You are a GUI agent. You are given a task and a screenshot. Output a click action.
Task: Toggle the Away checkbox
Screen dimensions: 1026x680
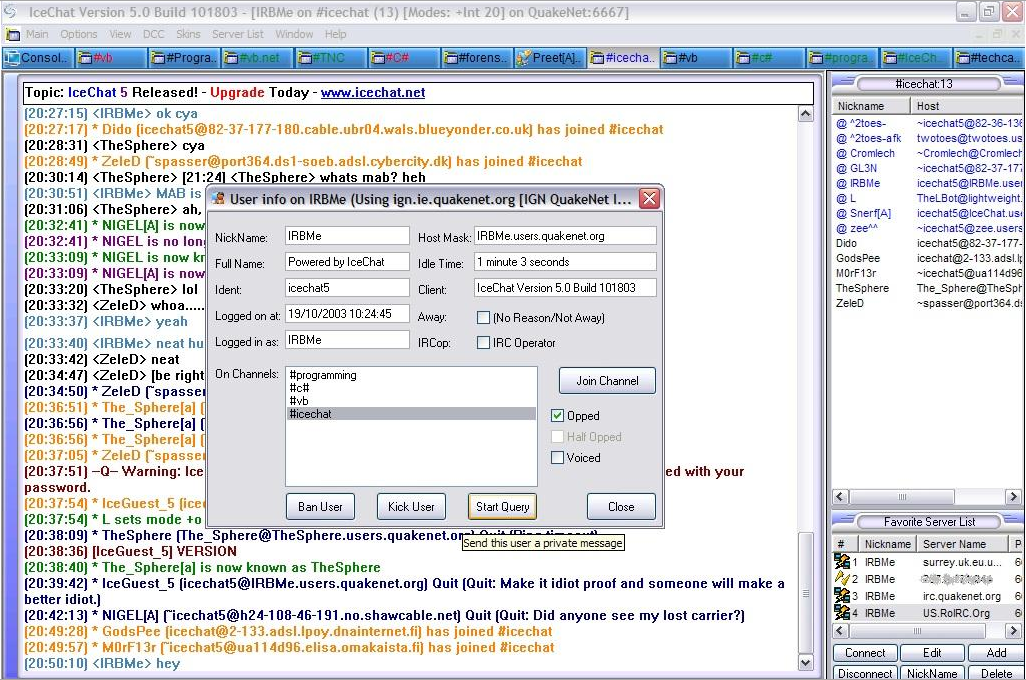(x=484, y=317)
